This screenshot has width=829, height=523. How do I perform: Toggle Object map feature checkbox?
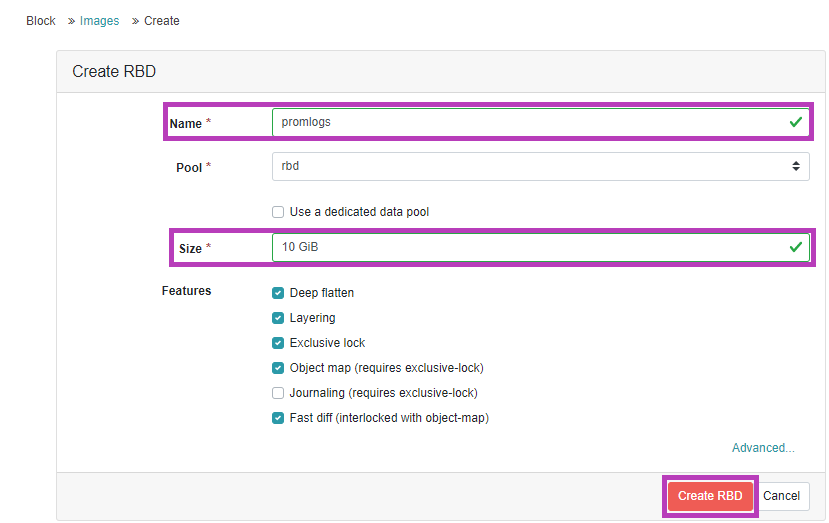point(278,368)
